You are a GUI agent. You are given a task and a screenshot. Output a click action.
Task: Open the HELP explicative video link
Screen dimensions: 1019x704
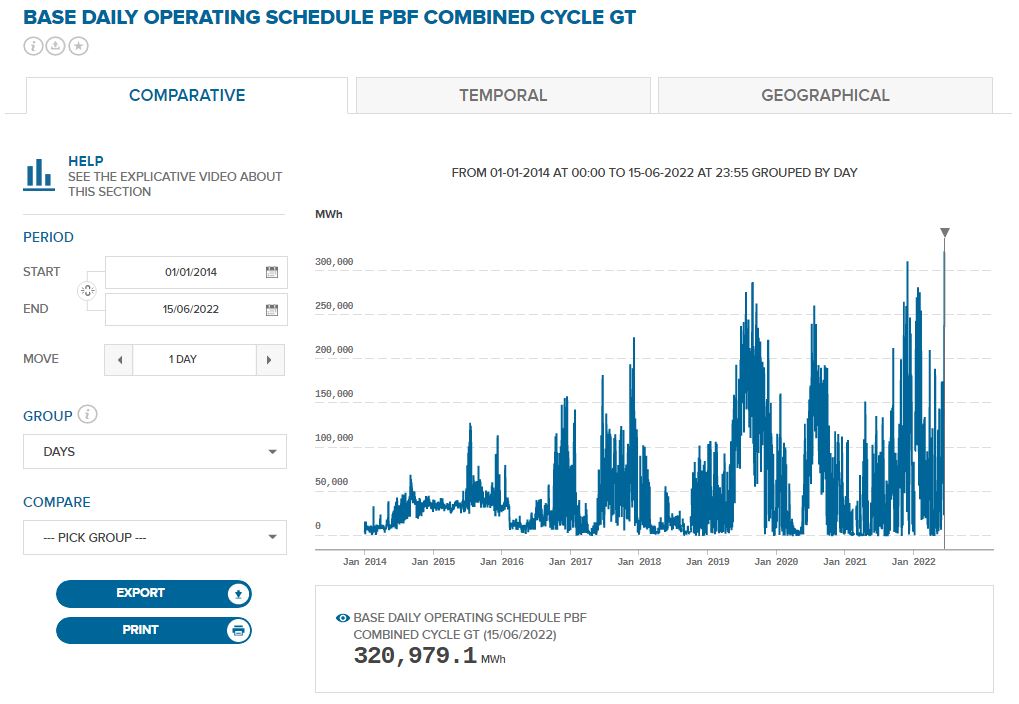pyautogui.click(x=175, y=176)
